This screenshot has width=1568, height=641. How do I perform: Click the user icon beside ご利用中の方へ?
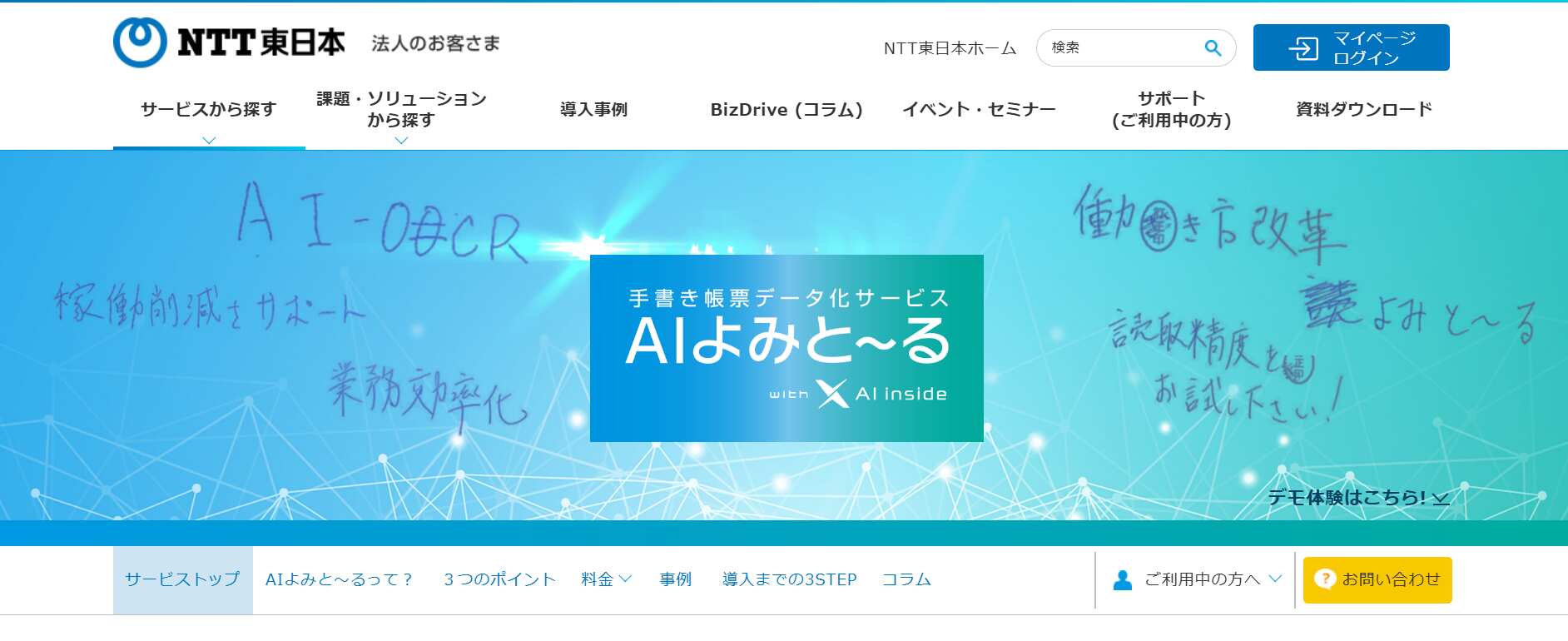click(x=1122, y=580)
